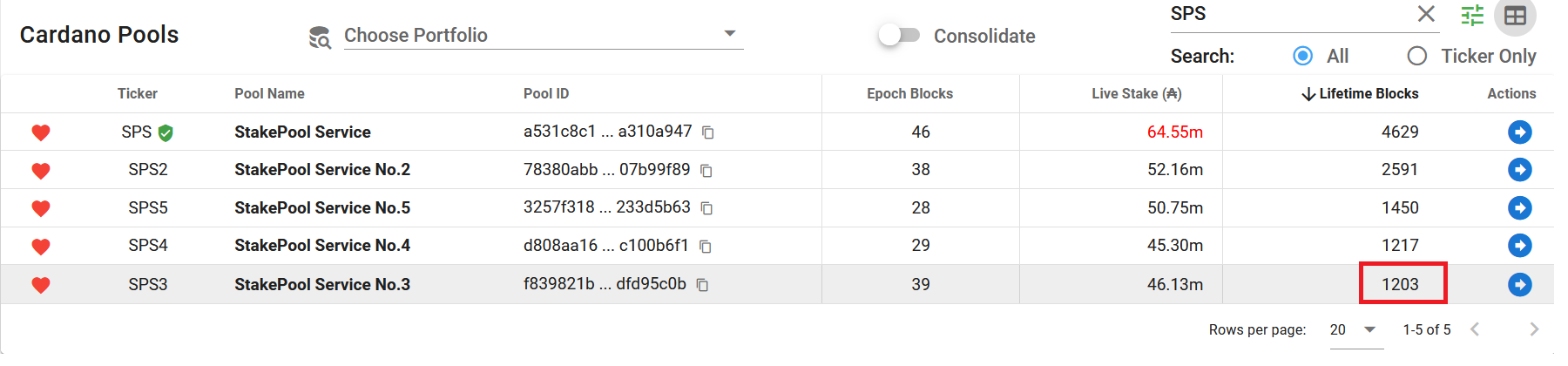Sort table by Live Stake header
The width and height of the screenshot is (1568, 366).
(x=1136, y=94)
